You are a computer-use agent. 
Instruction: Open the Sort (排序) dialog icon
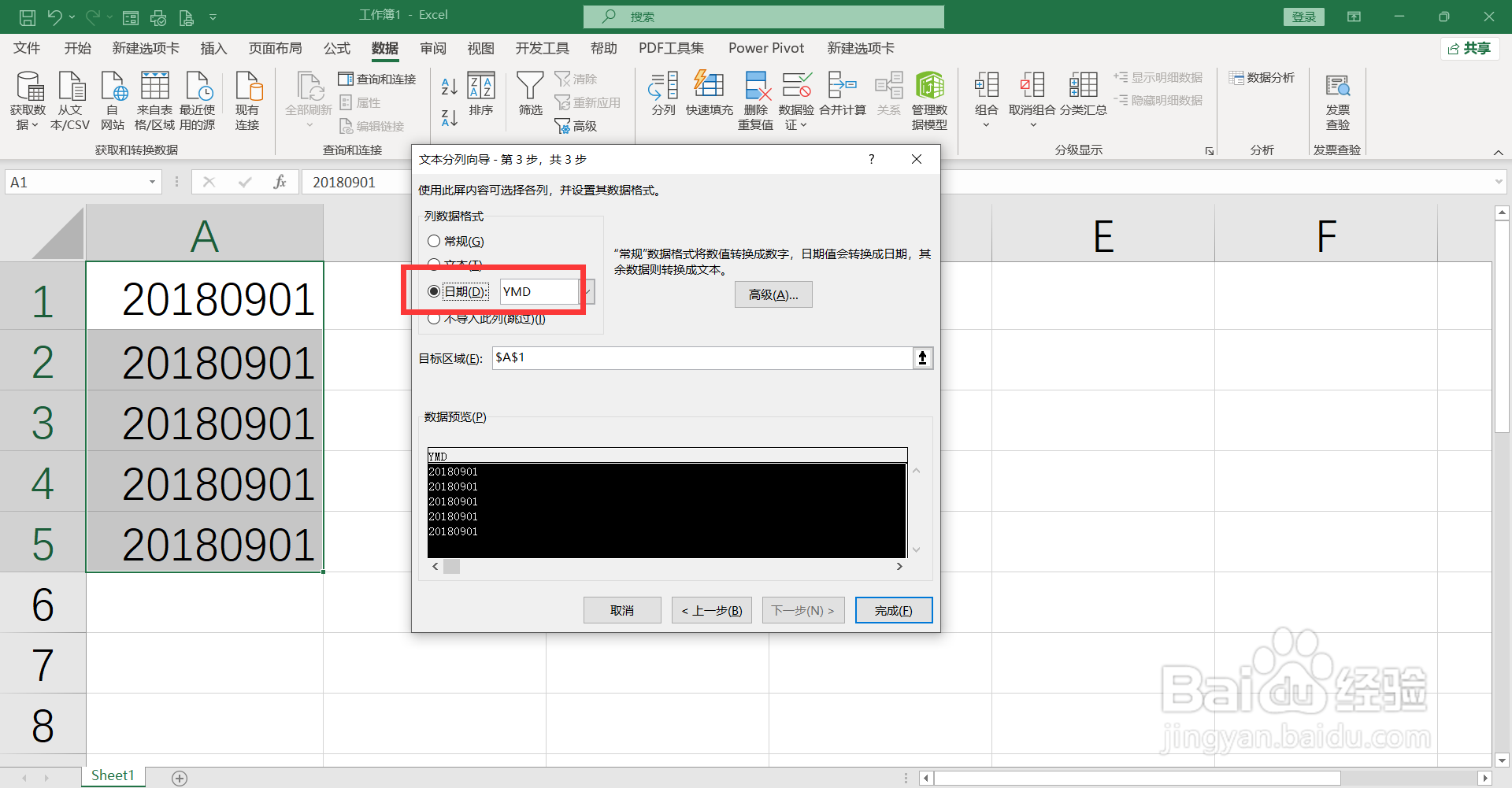tap(481, 86)
